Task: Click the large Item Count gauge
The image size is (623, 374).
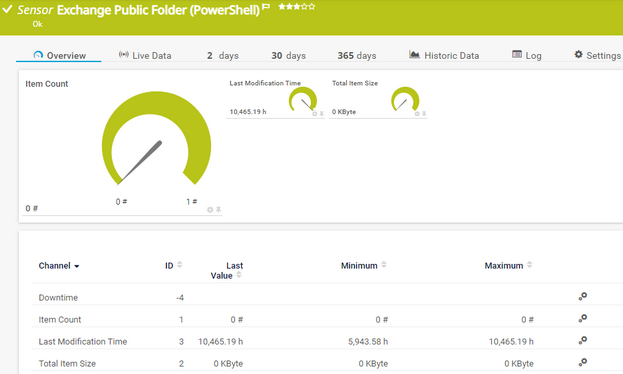Action: click(156, 138)
